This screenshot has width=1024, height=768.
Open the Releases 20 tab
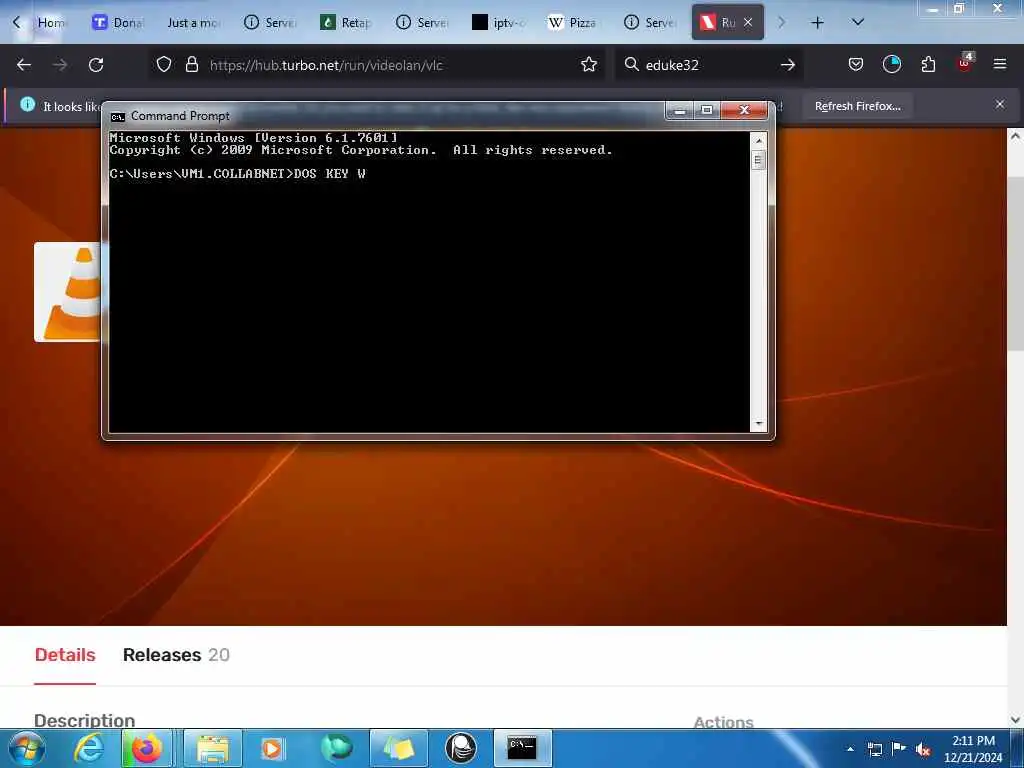pos(176,654)
